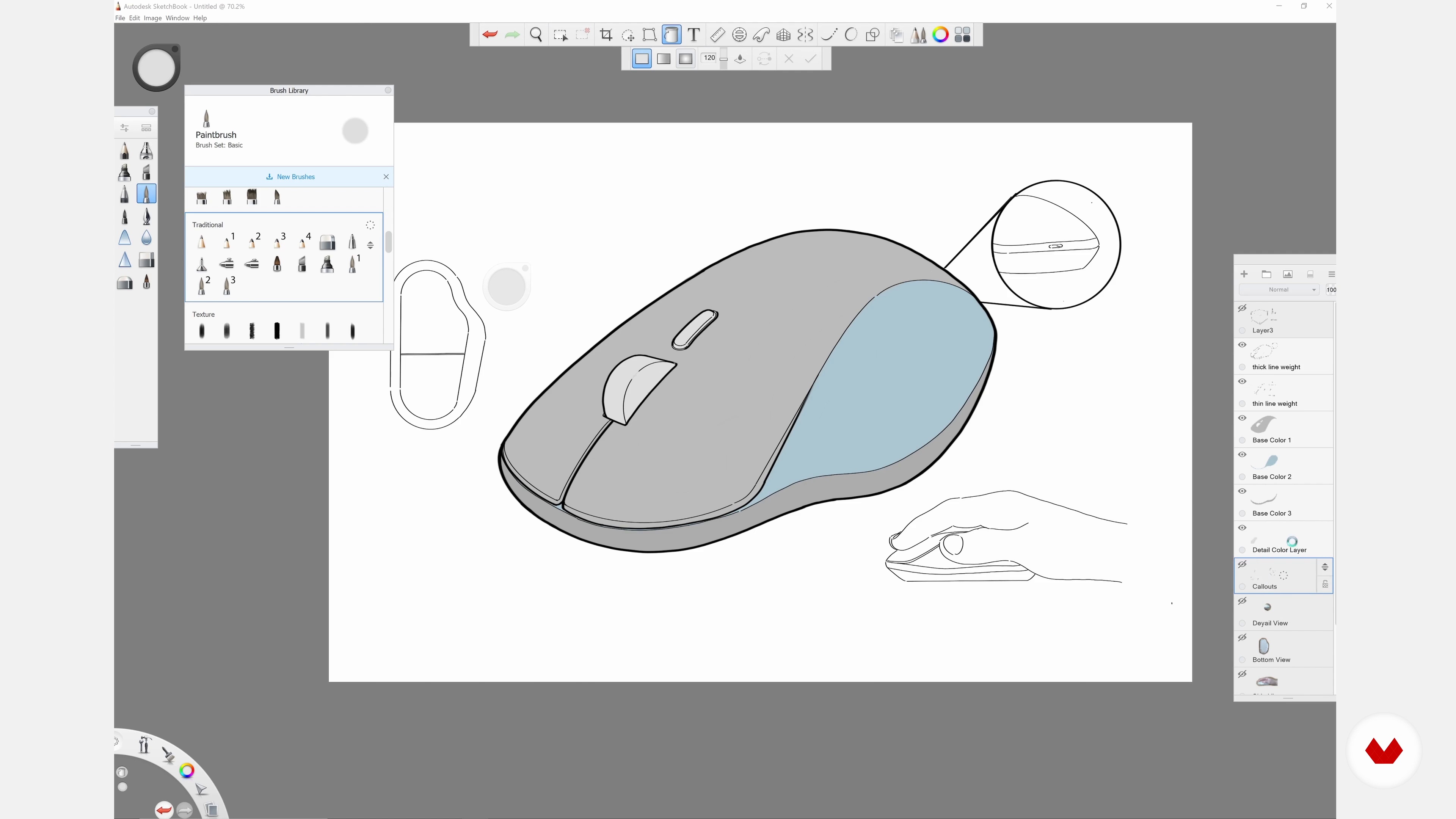1456x819 pixels.
Task: Show the hidden Callouts layer
Action: (1243, 565)
